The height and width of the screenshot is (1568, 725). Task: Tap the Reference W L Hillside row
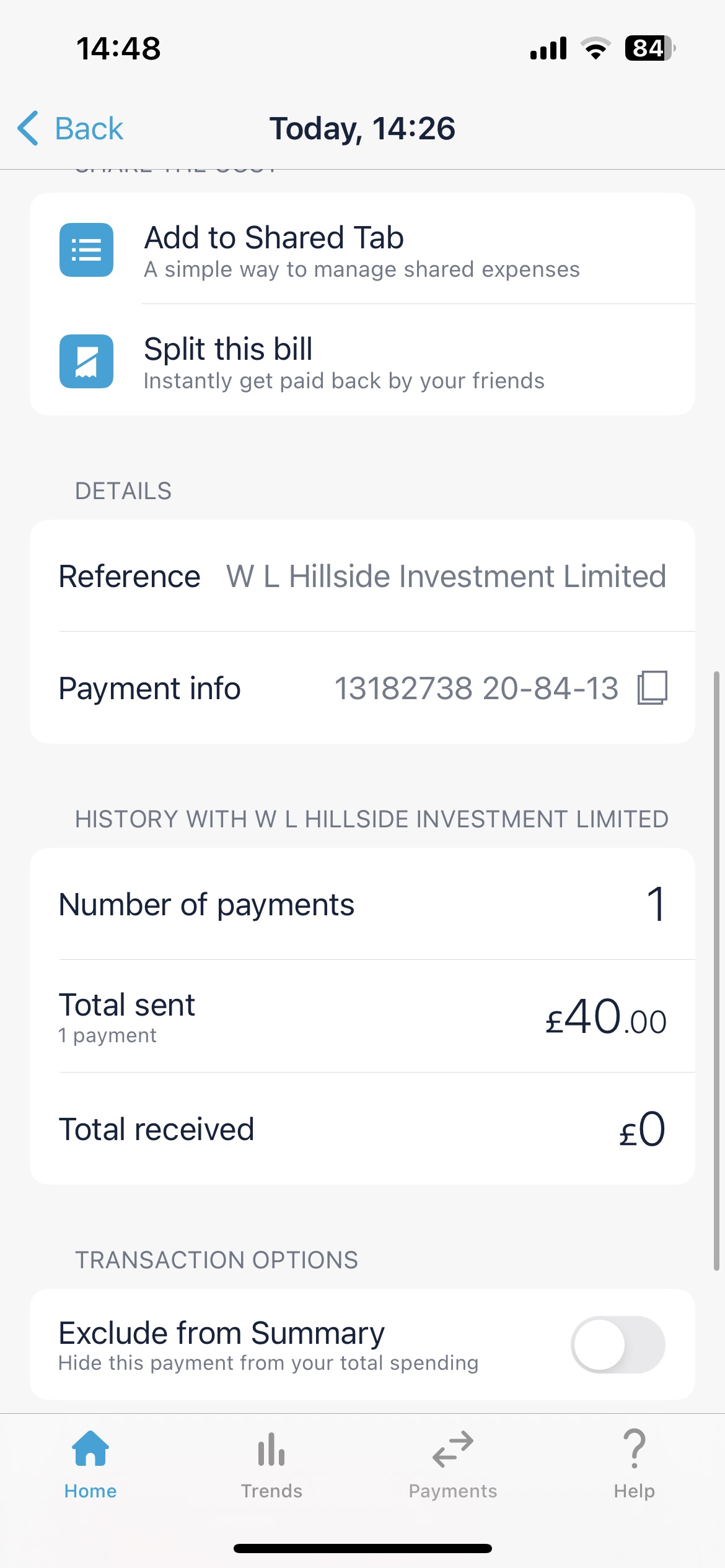(x=362, y=576)
